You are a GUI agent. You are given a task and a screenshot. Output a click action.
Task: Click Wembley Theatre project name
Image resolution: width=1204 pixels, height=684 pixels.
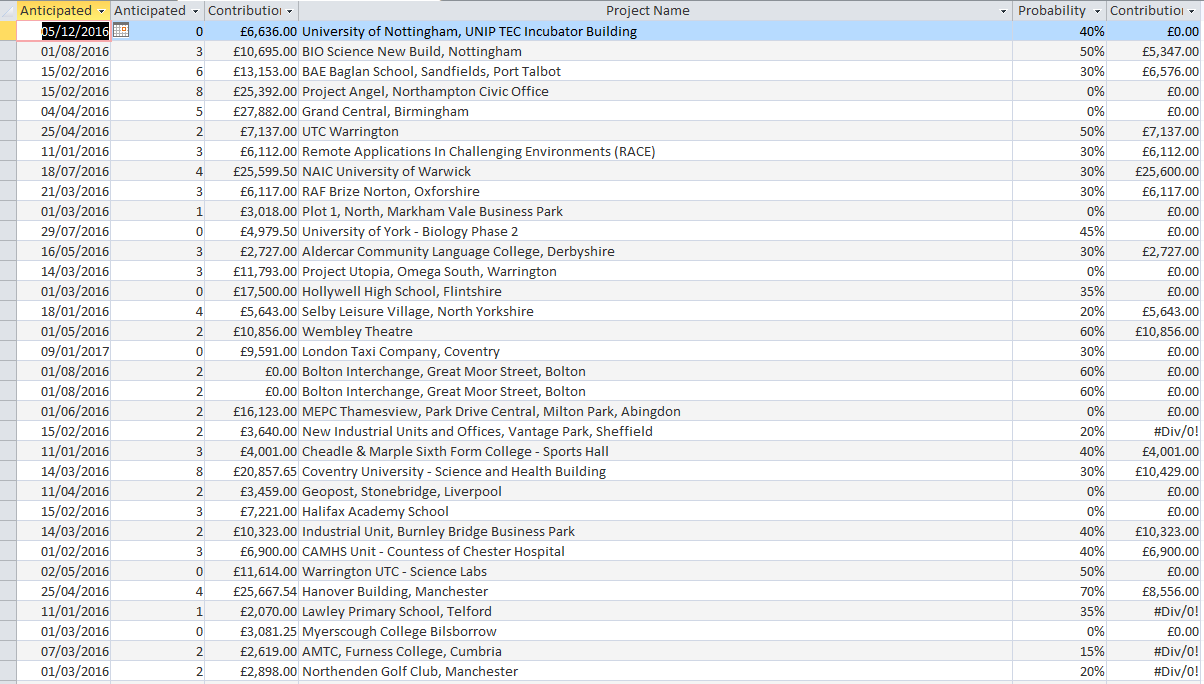click(357, 331)
